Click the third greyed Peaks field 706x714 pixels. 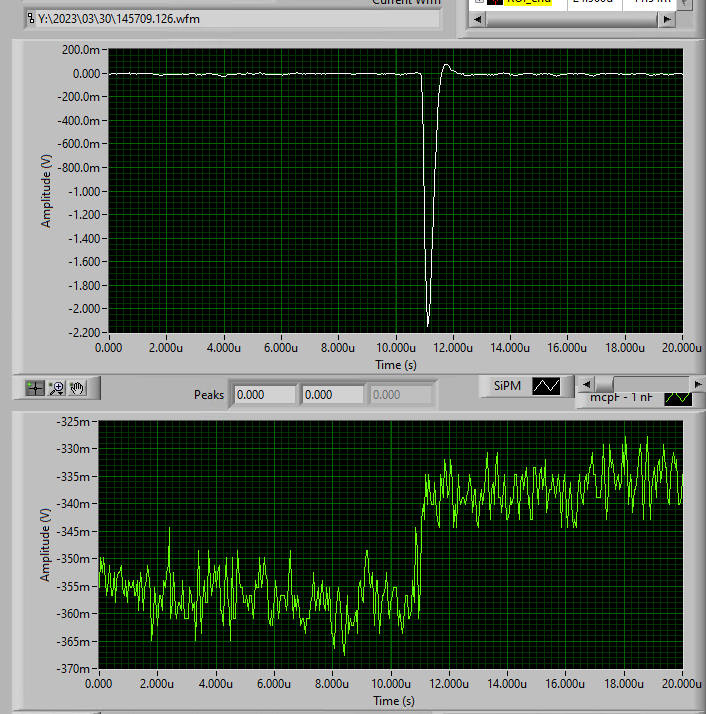coord(400,395)
